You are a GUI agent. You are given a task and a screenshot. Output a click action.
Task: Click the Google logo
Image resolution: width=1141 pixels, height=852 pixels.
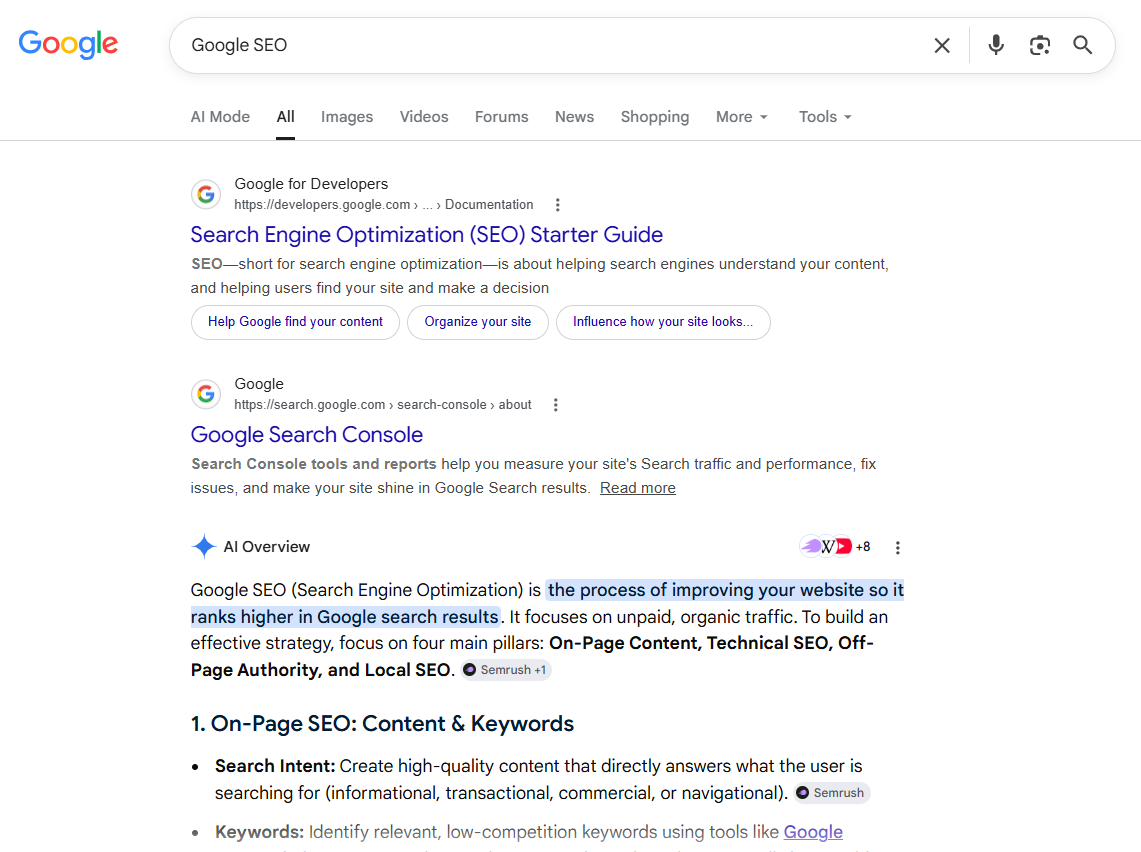click(x=68, y=44)
